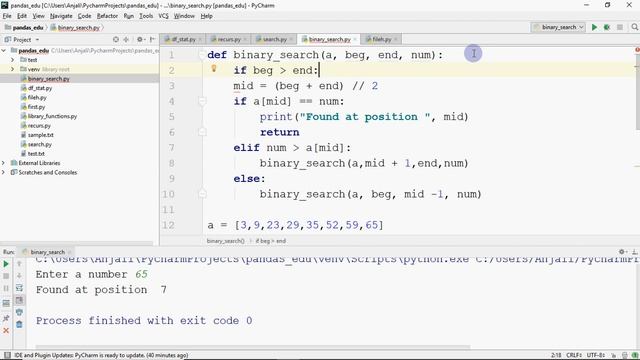
Task: Stop process using Run panel stop square
Action: coord(6,276)
